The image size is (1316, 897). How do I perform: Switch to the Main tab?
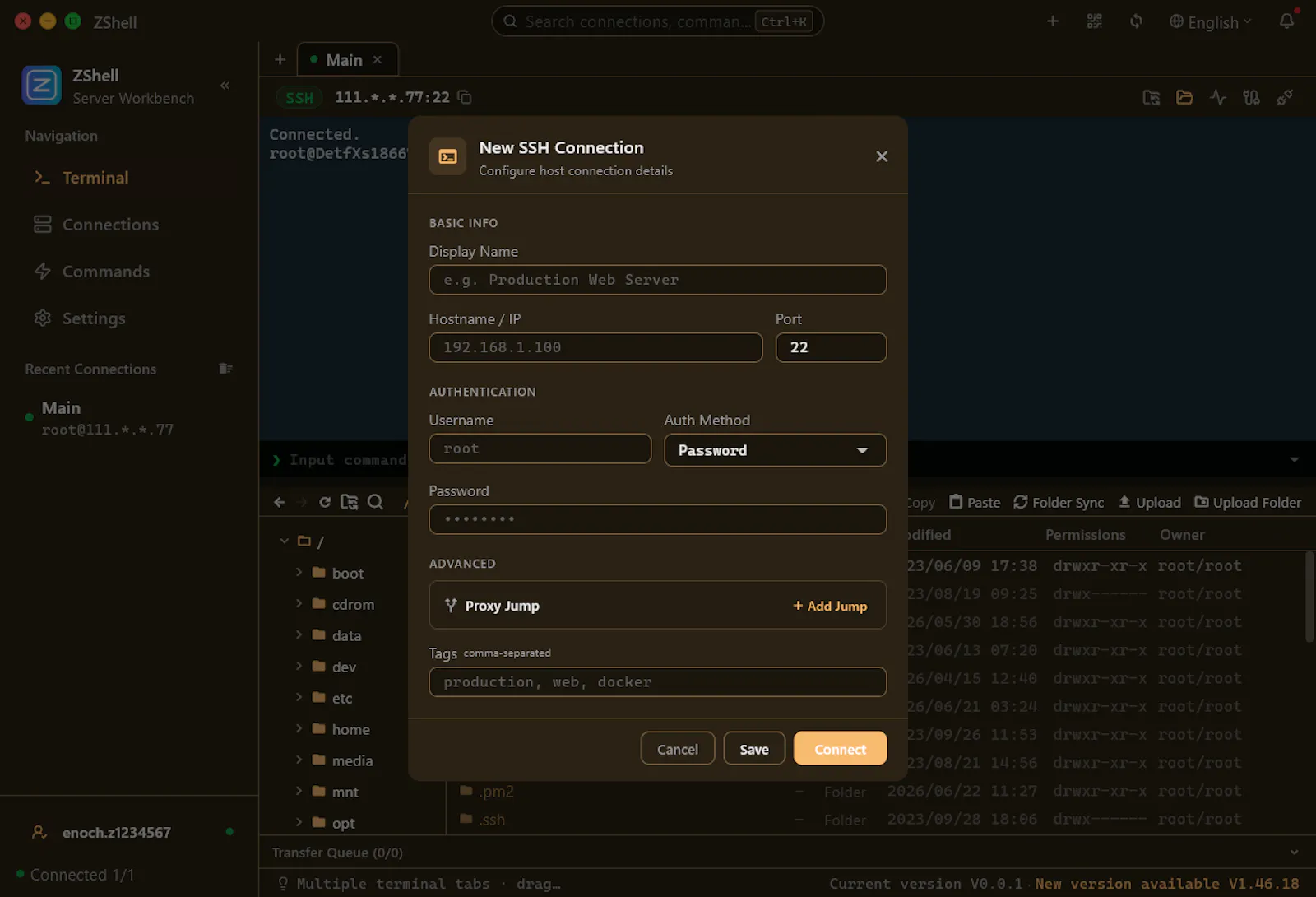coord(343,60)
